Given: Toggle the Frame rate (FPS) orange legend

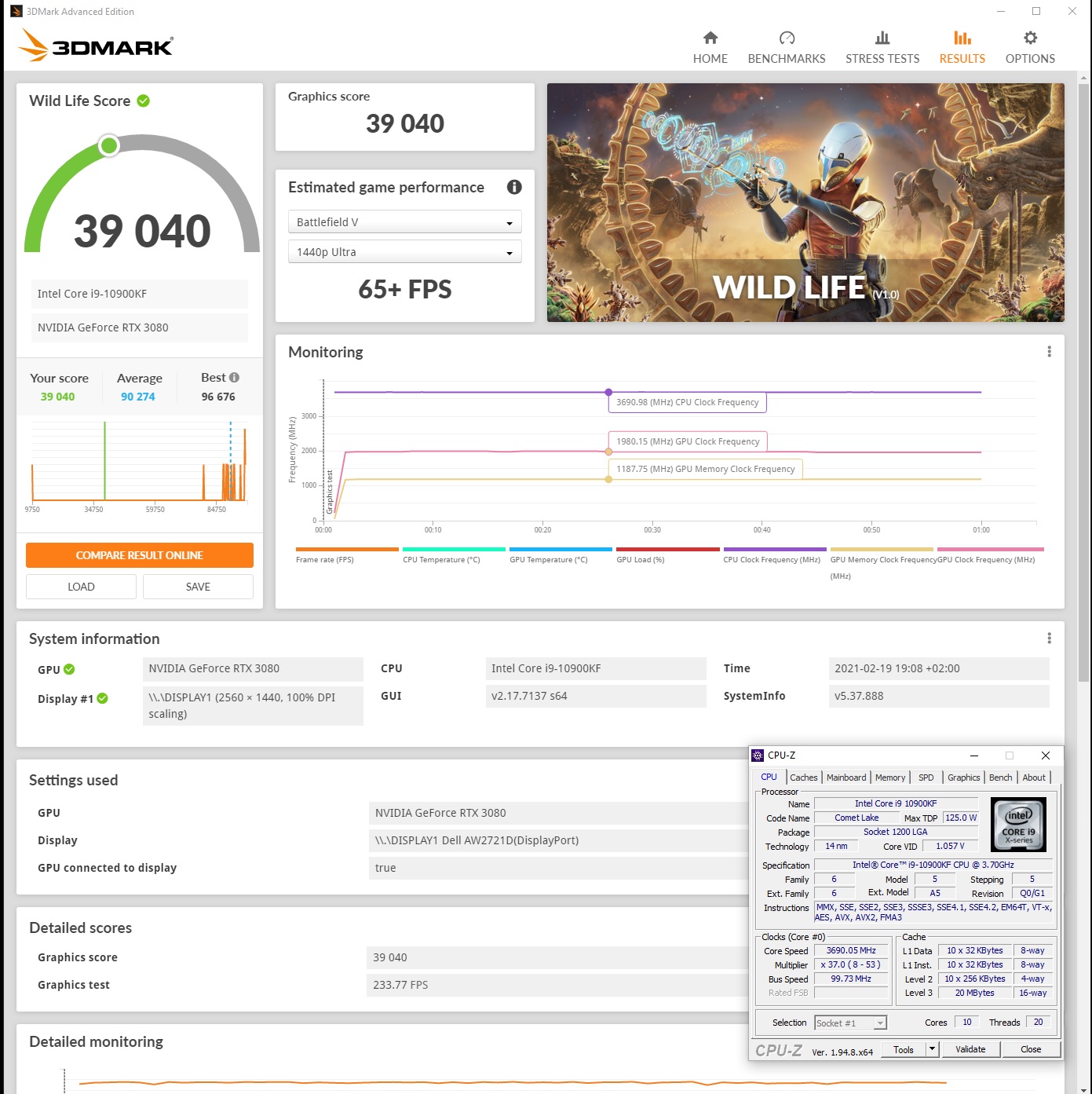Looking at the screenshot, I should tap(347, 555).
